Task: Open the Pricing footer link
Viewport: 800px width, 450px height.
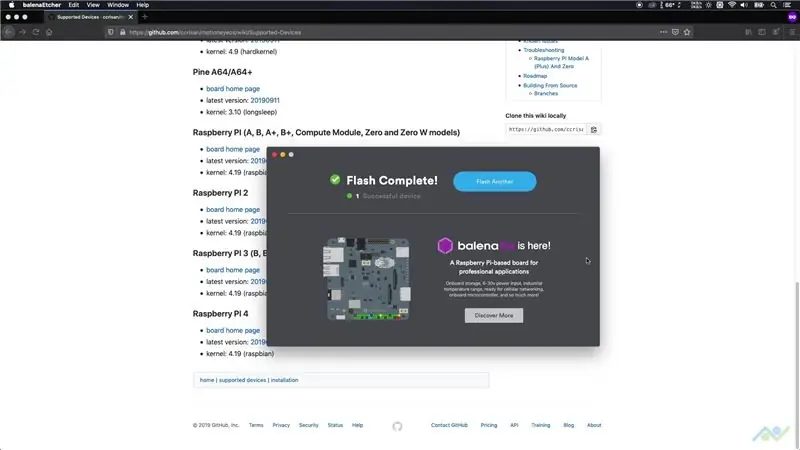Action: (x=489, y=425)
